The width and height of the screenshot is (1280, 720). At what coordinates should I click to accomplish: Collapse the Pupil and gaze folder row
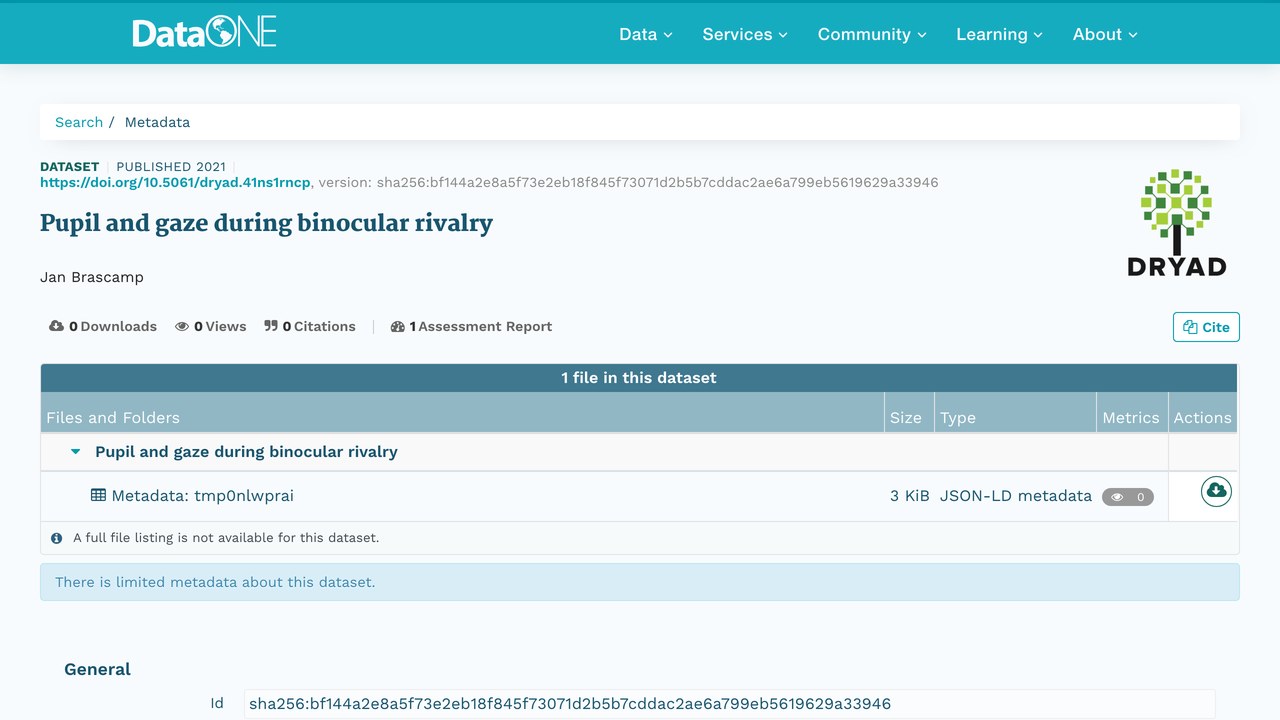pyautogui.click(x=75, y=452)
